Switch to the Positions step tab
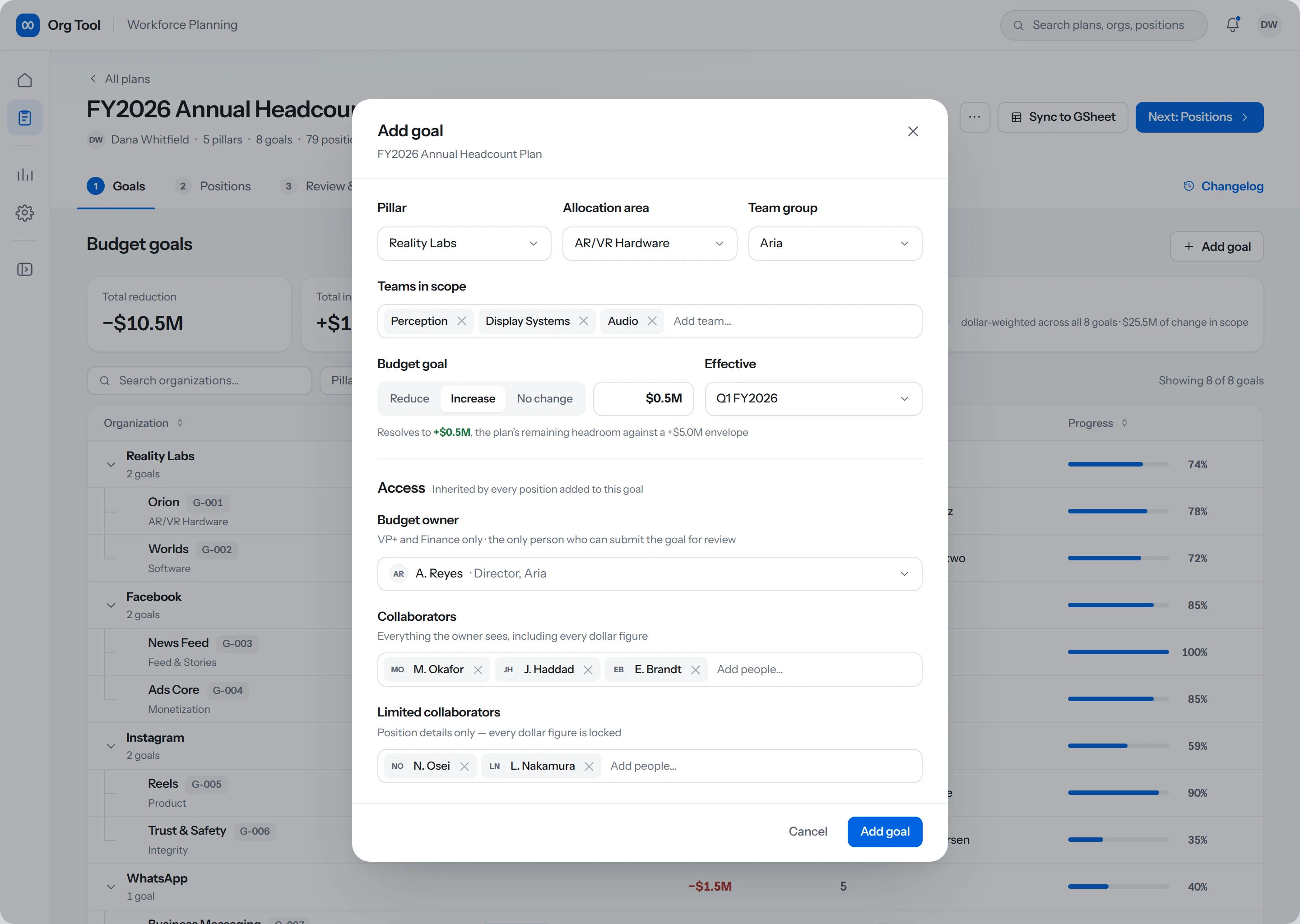Screen dimensions: 1300x924 point(213,187)
